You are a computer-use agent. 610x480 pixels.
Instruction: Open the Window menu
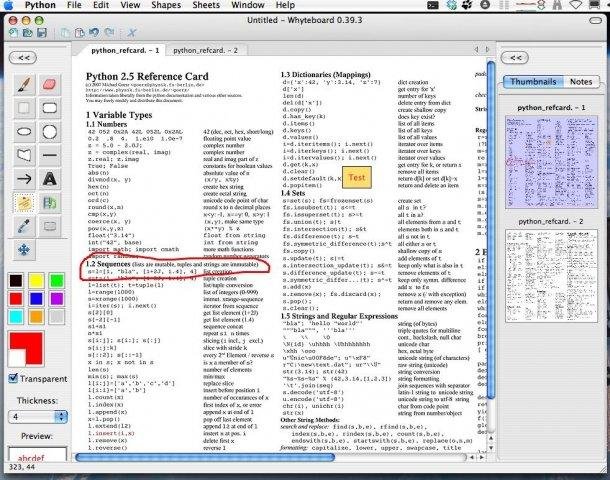tap(248, 5)
